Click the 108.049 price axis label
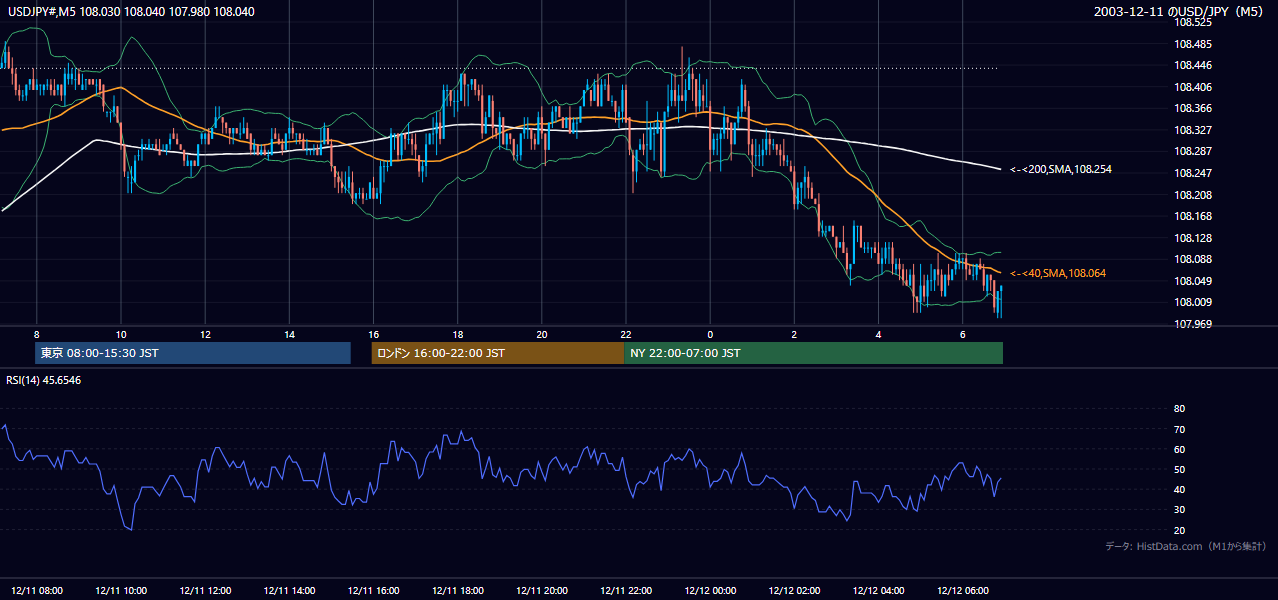Screen dimensions: 1278x600 (x=1191, y=281)
